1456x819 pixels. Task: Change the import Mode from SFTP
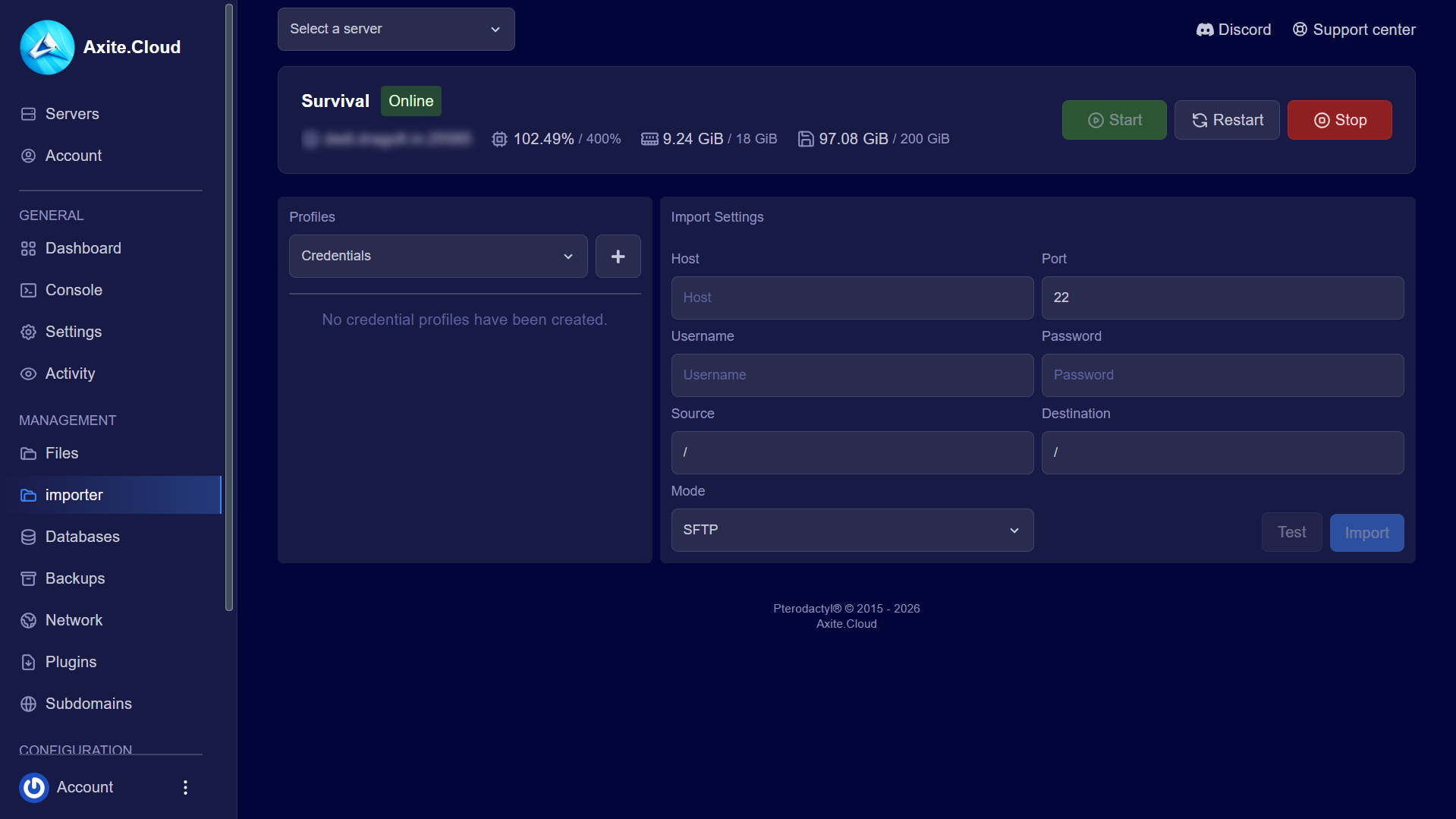(x=851, y=530)
